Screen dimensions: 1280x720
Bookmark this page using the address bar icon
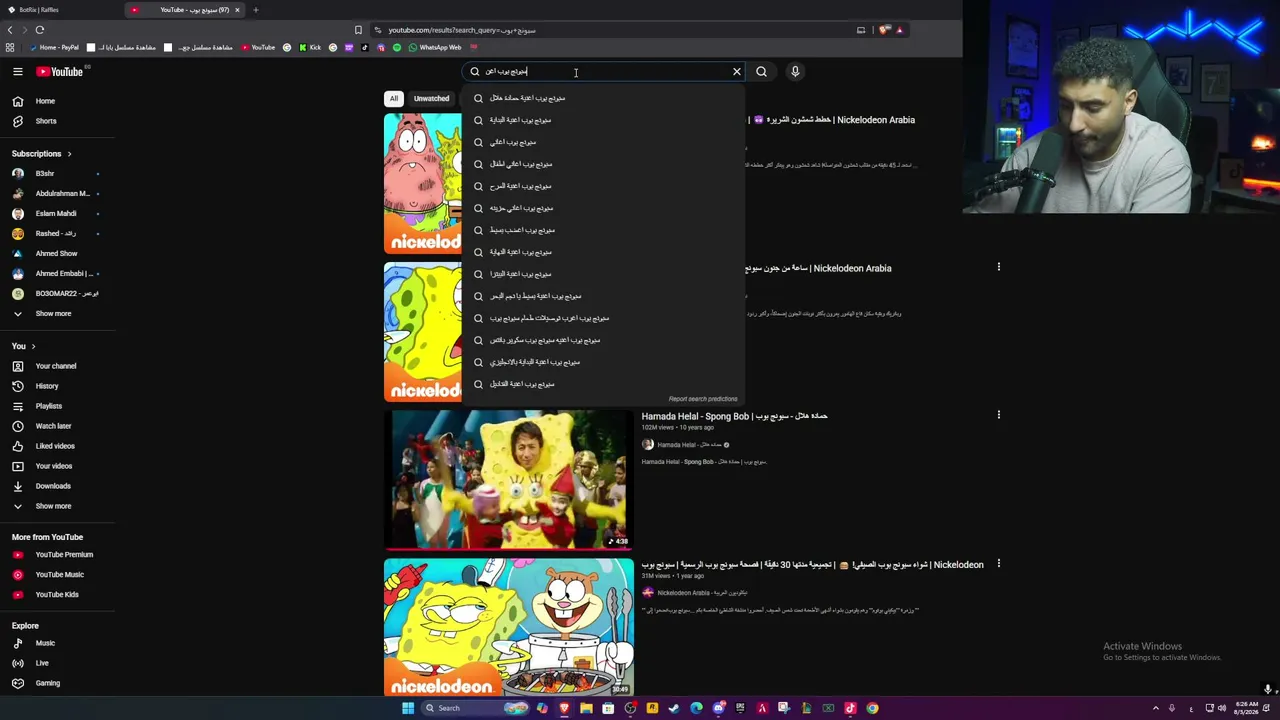(x=358, y=30)
